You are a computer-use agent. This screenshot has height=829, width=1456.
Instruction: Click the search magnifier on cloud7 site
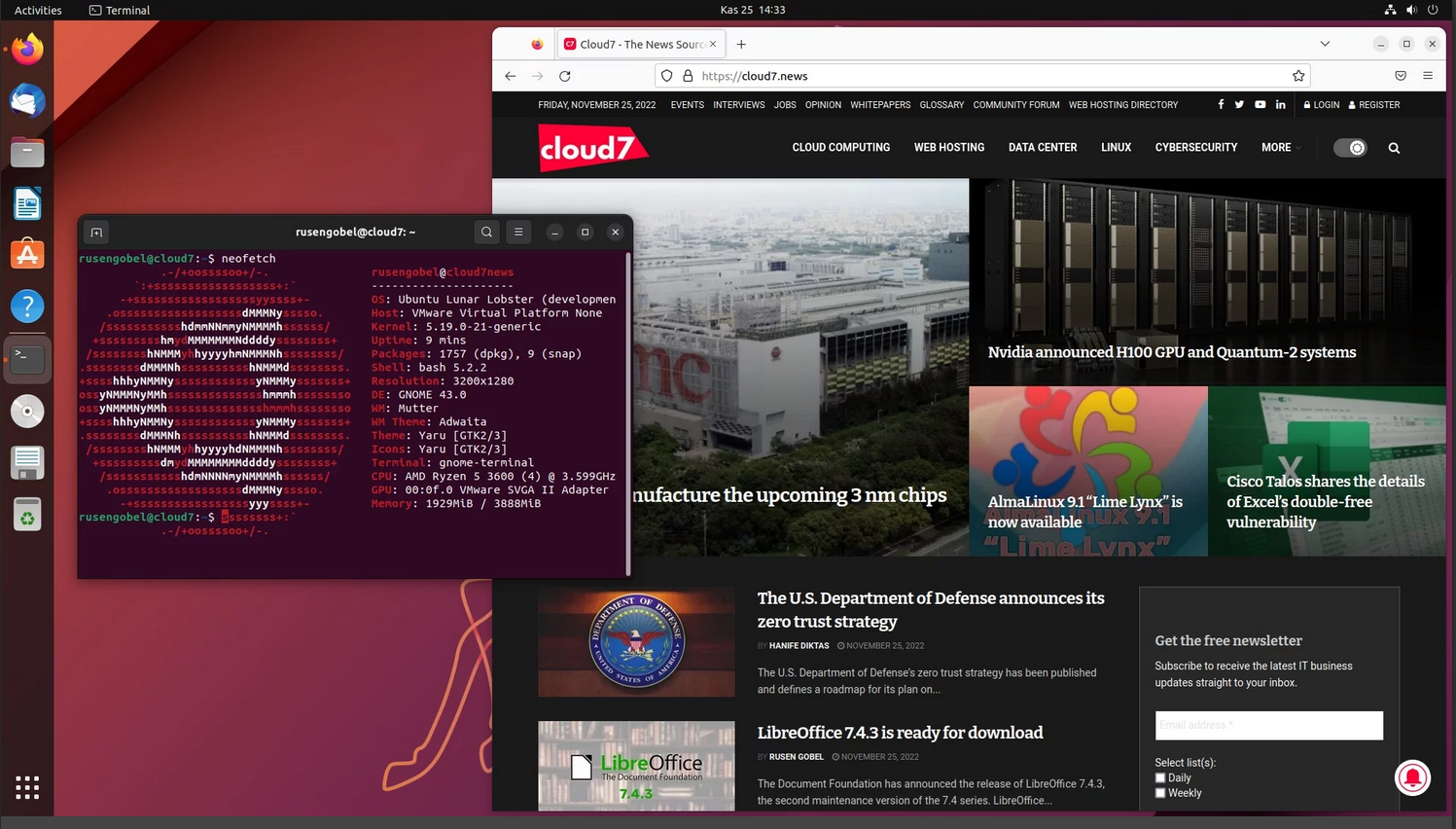click(1394, 148)
